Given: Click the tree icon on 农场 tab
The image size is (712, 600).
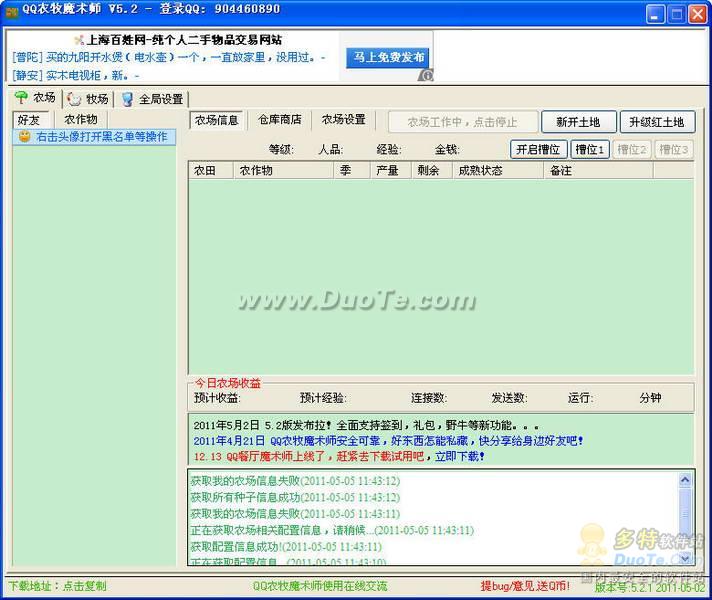Looking at the screenshot, I should pos(21,97).
